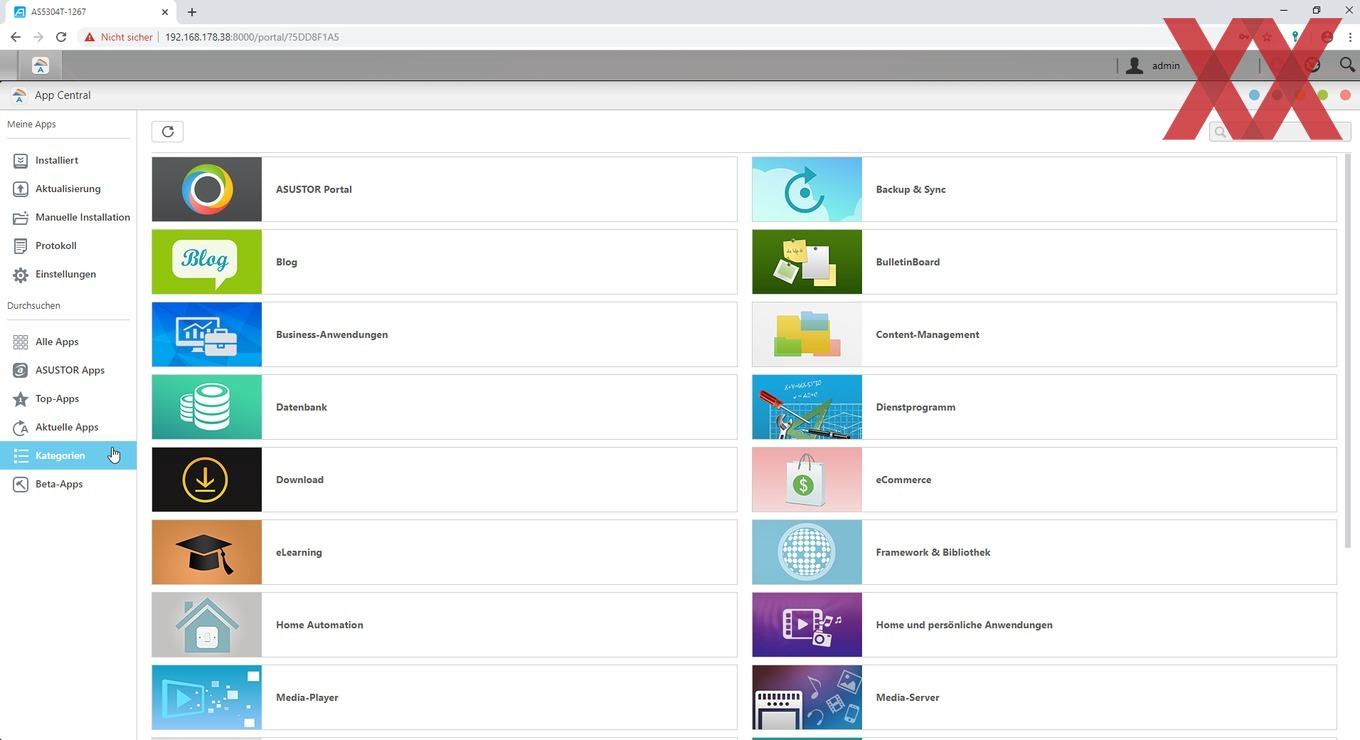Reload the browser page
Image resolution: width=1360 pixels, height=740 pixels.
point(61,37)
